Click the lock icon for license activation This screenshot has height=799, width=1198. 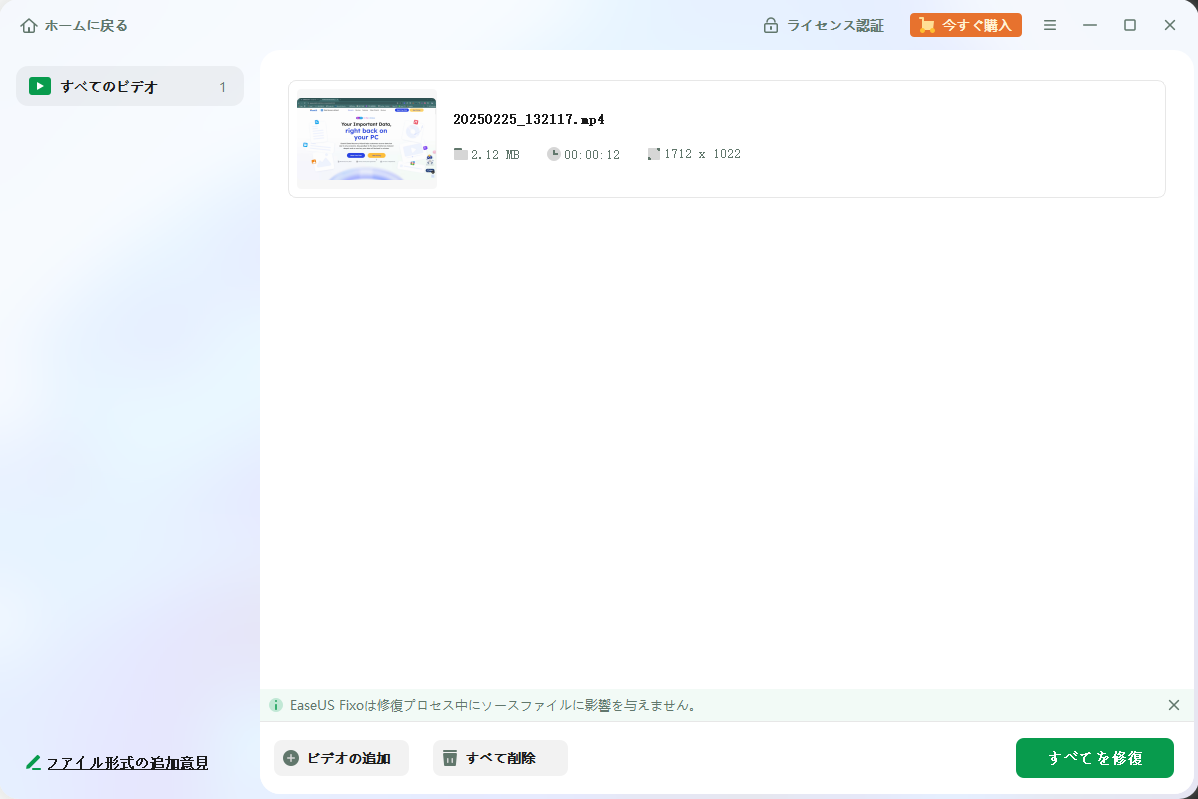[771, 26]
